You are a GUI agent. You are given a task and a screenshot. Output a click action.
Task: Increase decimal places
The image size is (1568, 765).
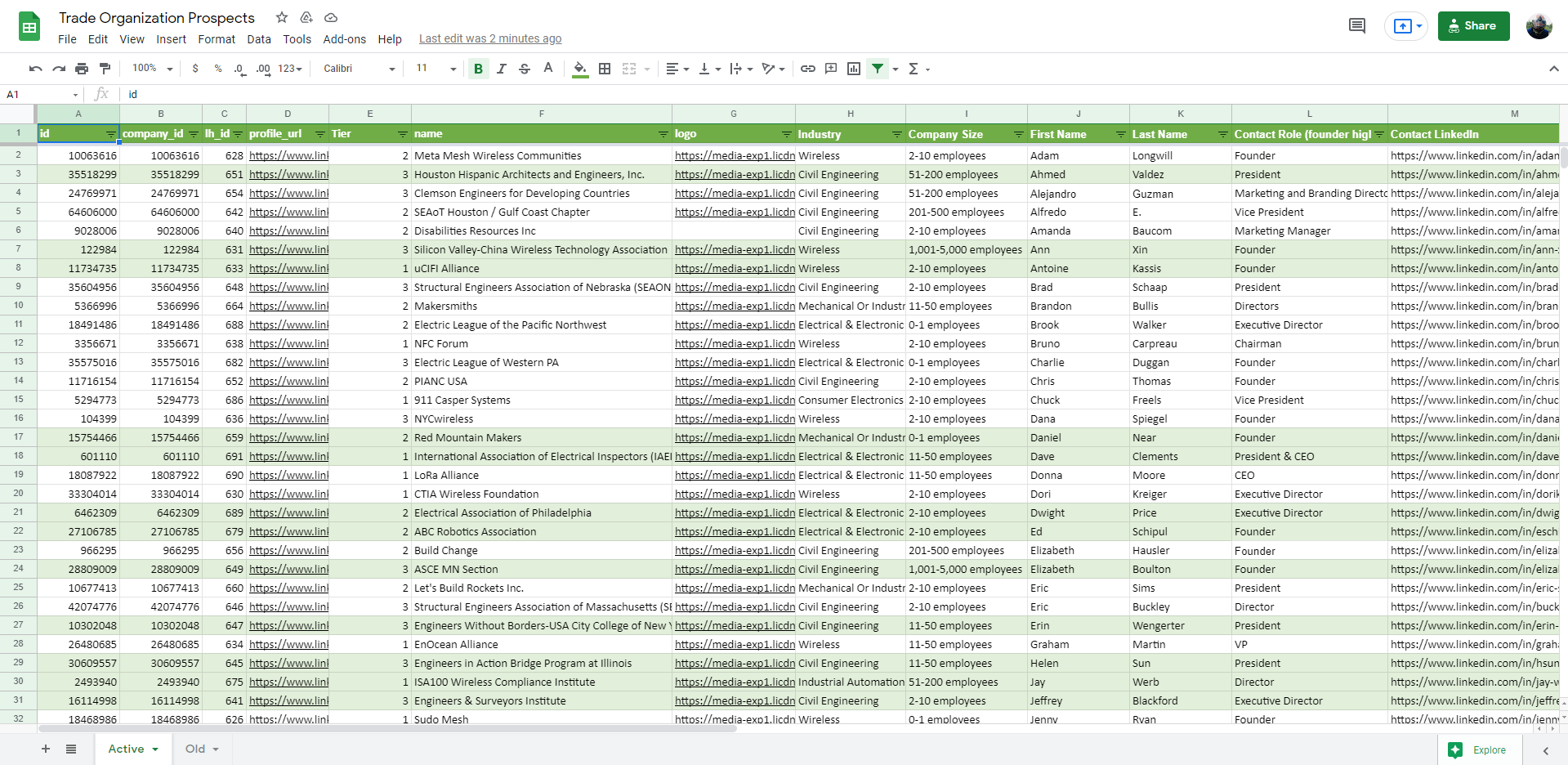(263, 69)
